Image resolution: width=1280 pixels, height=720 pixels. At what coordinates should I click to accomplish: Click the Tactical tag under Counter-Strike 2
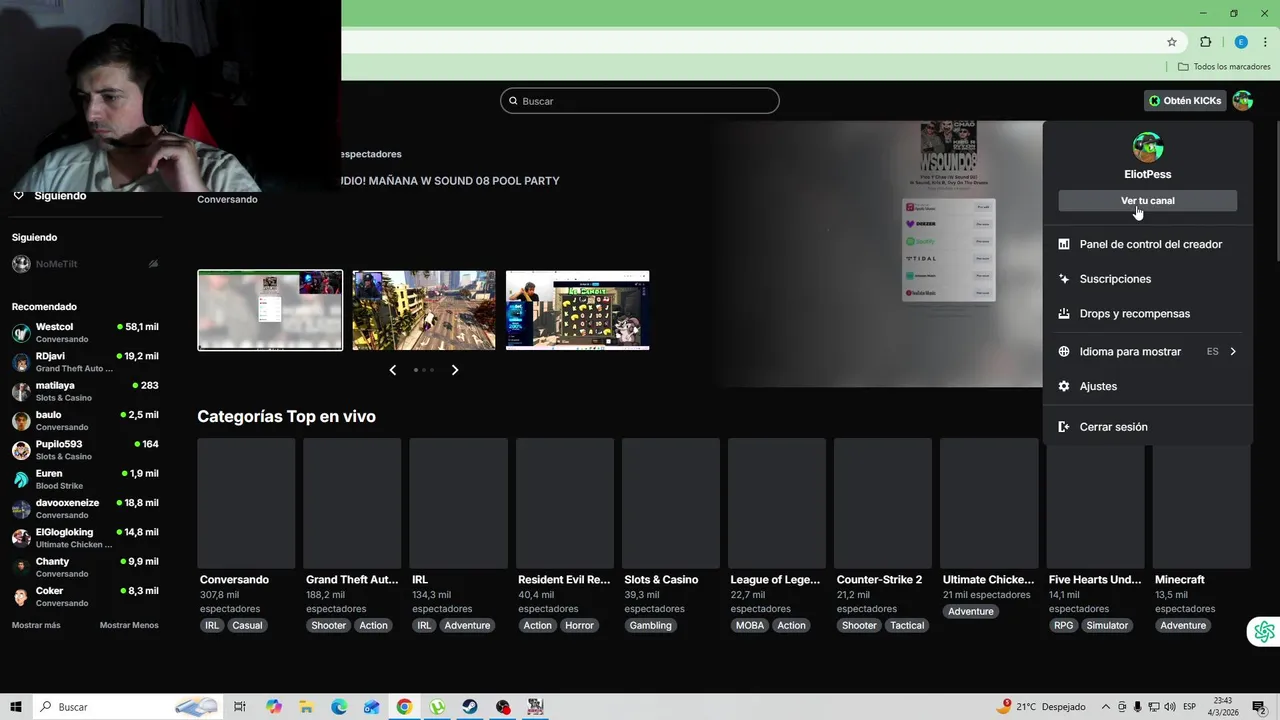point(907,626)
